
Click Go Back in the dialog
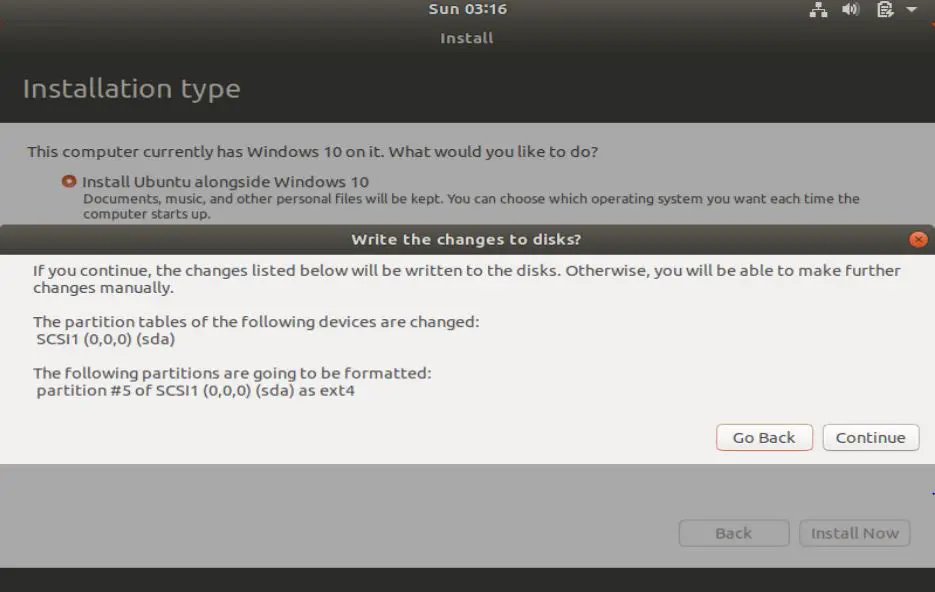pos(763,437)
